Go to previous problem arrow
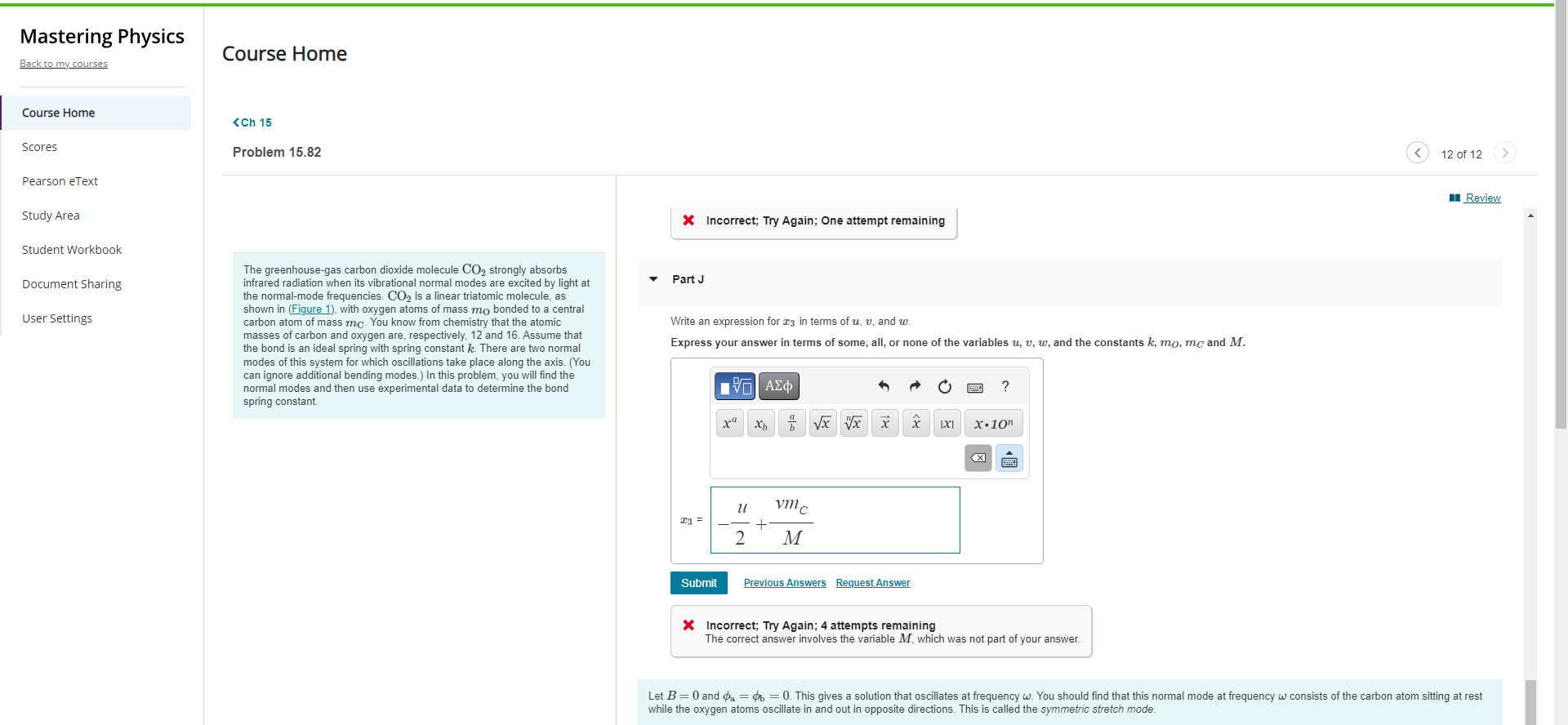The image size is (1568, 725). 1418,153
